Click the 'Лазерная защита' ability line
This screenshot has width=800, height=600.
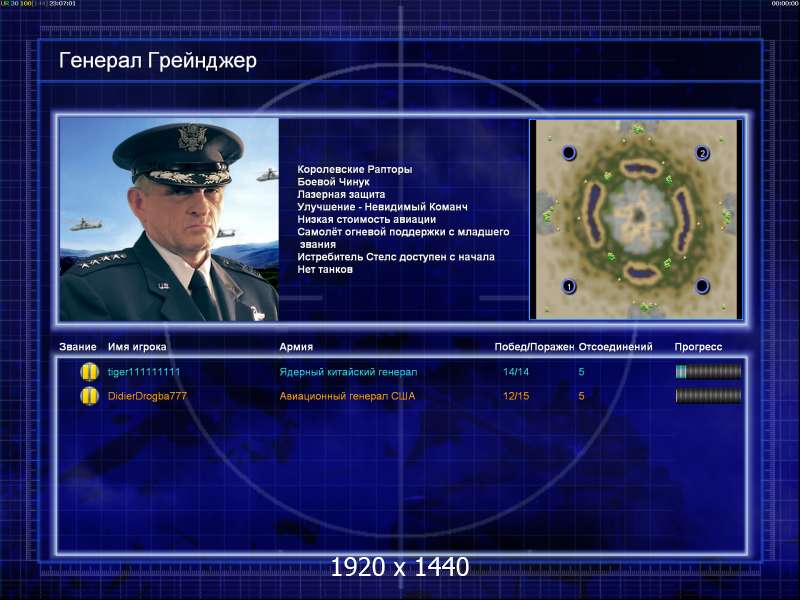(x=341, y=194)
